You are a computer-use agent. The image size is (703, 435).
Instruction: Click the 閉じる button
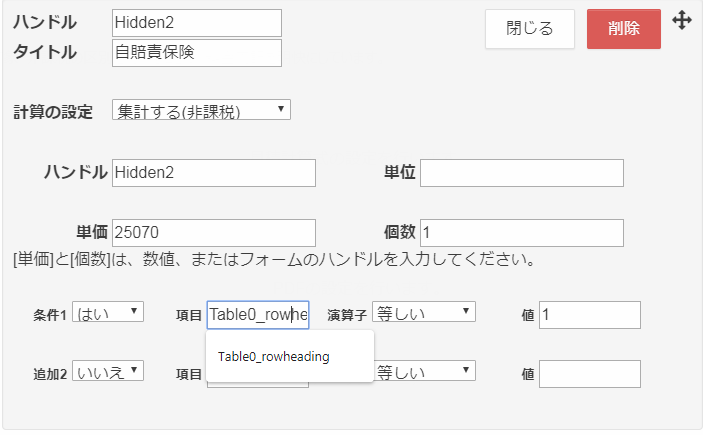coord(529,29)
